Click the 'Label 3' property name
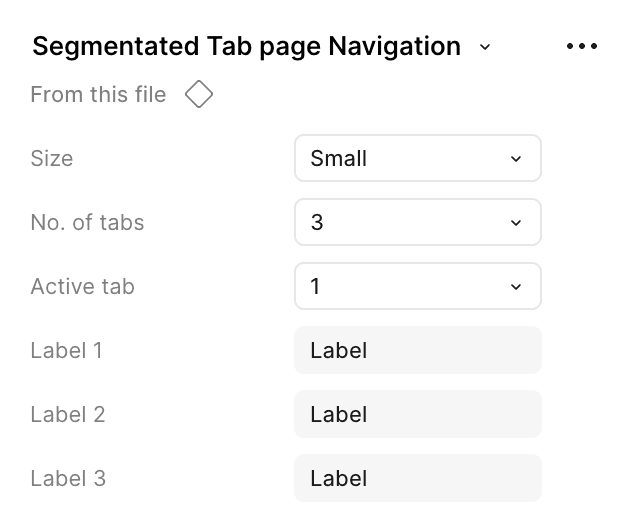622x530 pixels. 67,478
